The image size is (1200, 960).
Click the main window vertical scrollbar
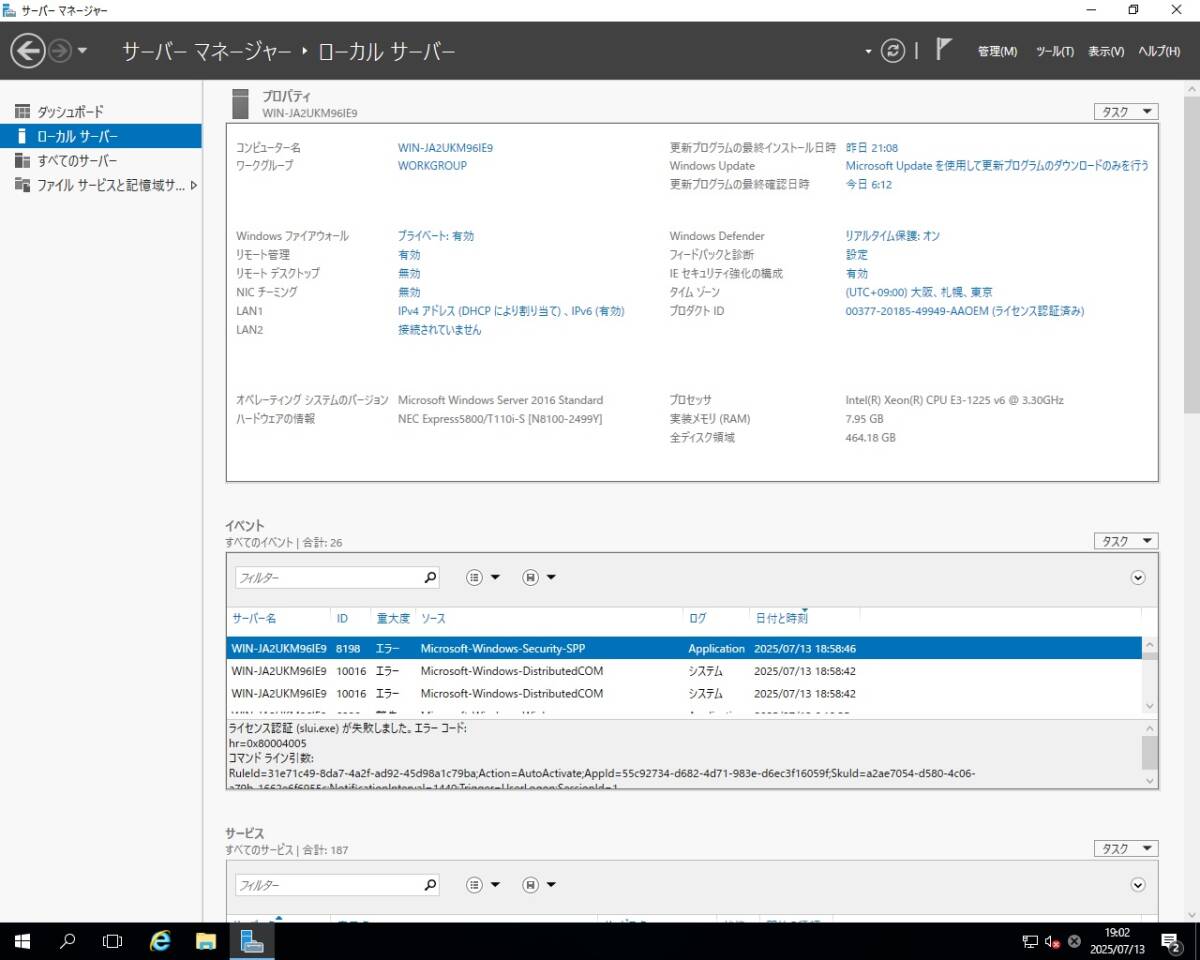[x=1191, y=500]
